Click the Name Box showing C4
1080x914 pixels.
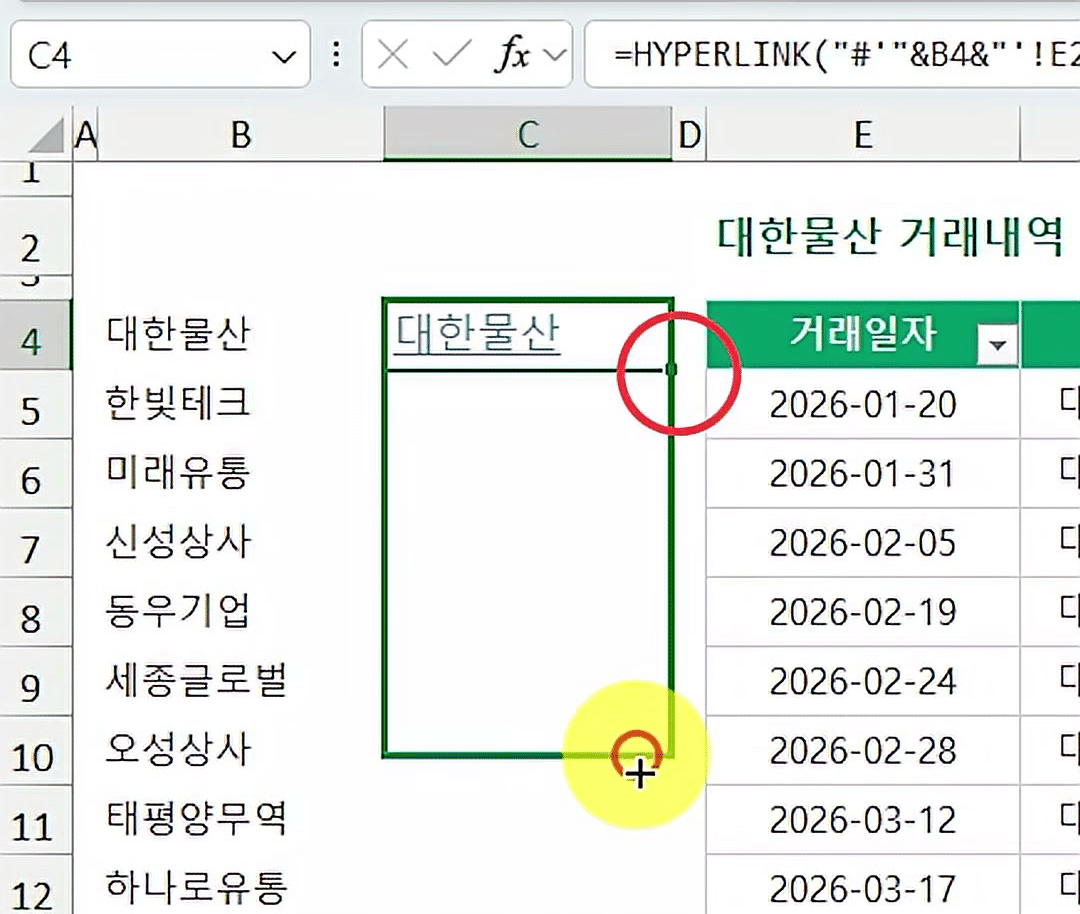[160, 54]
